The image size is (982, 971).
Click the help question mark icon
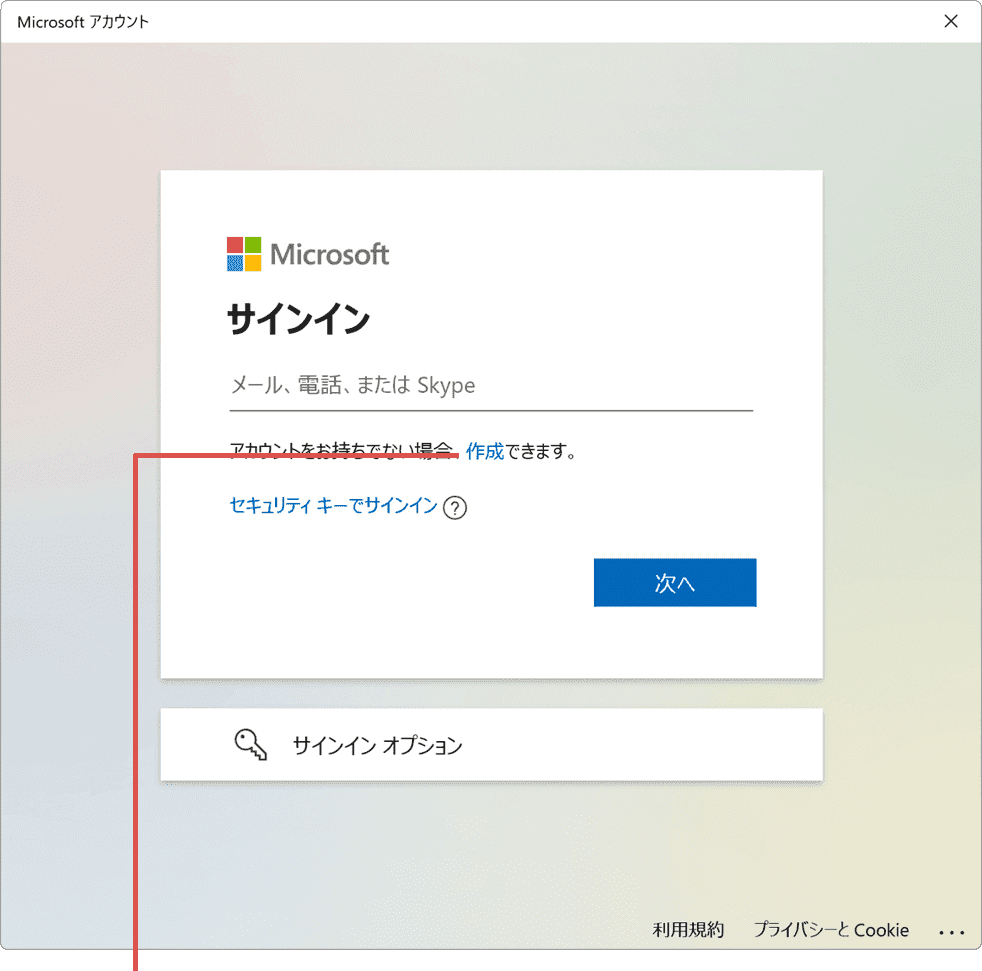click(455, 507)
